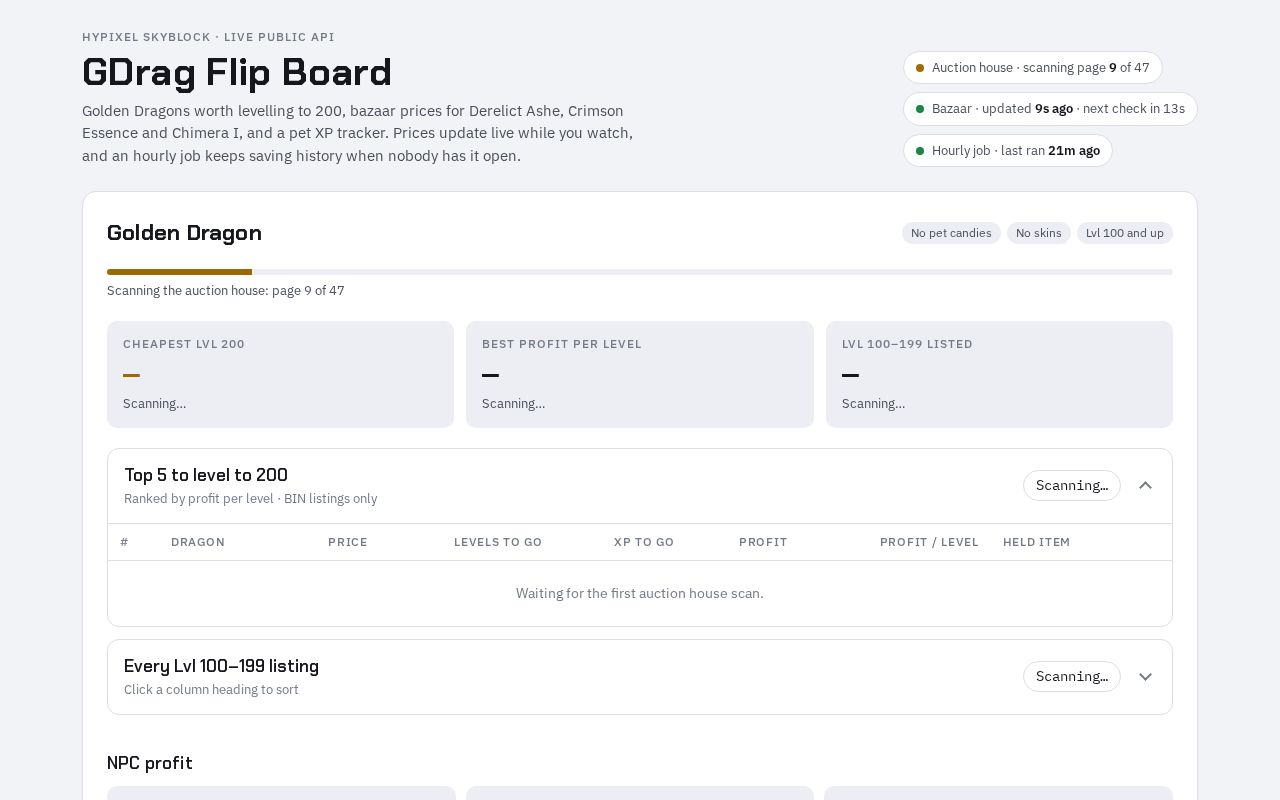This screenshot has width=1280, height=800.
Task: Click the No pet candies filter chip
Action: pyautogui.click(x=951, y=233)
